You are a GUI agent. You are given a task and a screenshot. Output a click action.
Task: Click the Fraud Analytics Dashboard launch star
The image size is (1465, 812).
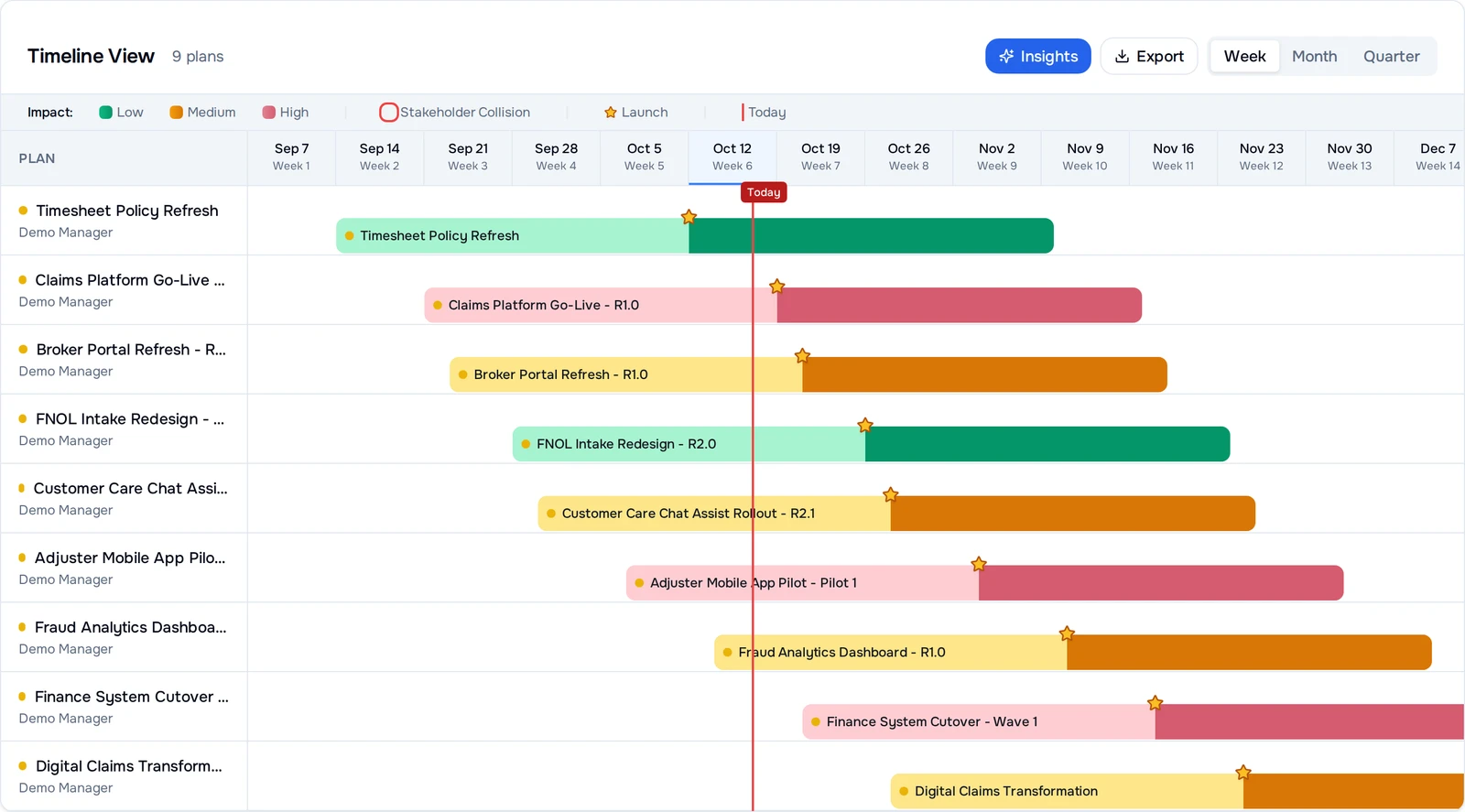click(1067, 633)
